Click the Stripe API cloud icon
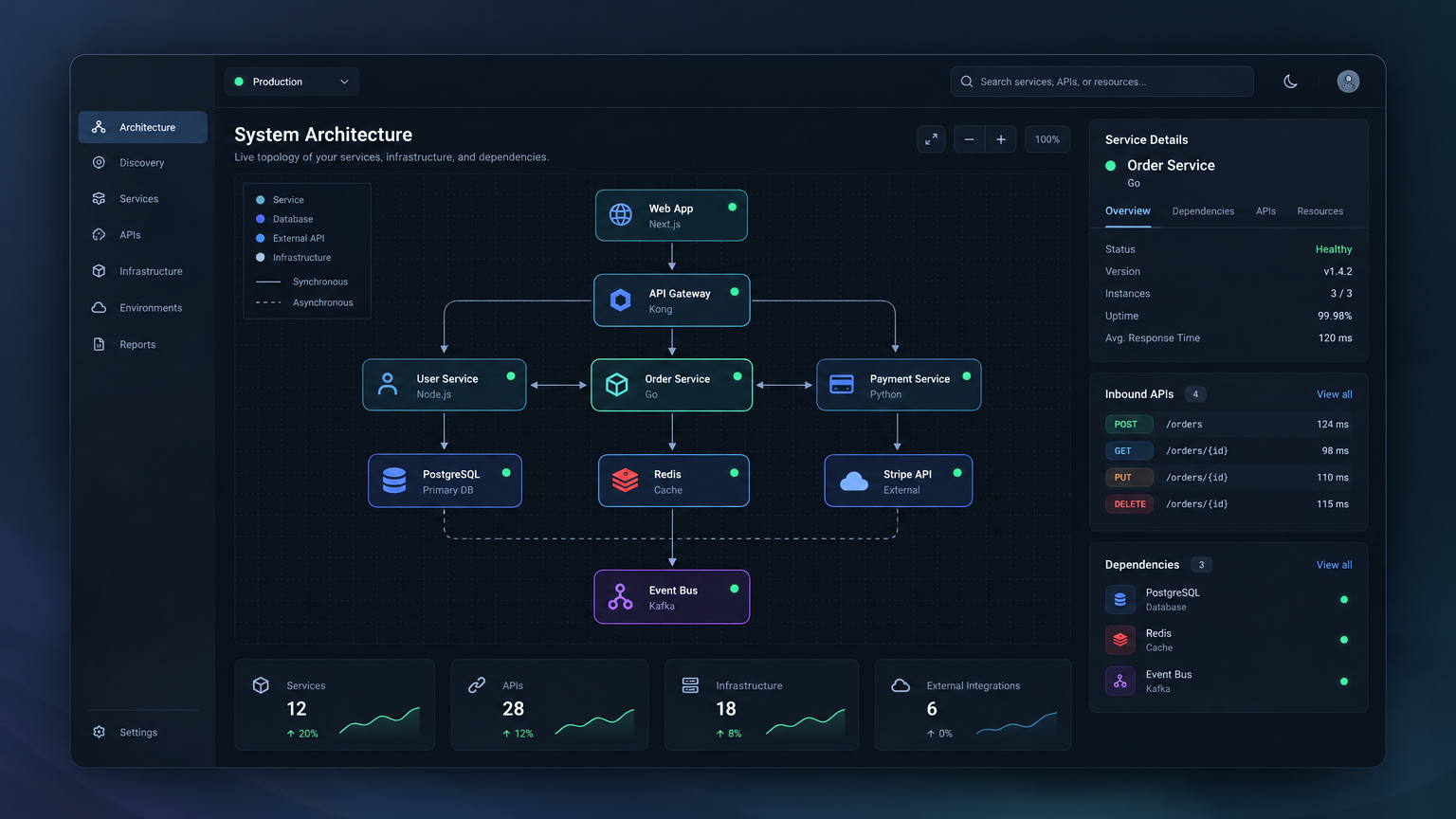The height and width of the screenshot is (819, 1456). pyautogui.click(x=854, y=482)
